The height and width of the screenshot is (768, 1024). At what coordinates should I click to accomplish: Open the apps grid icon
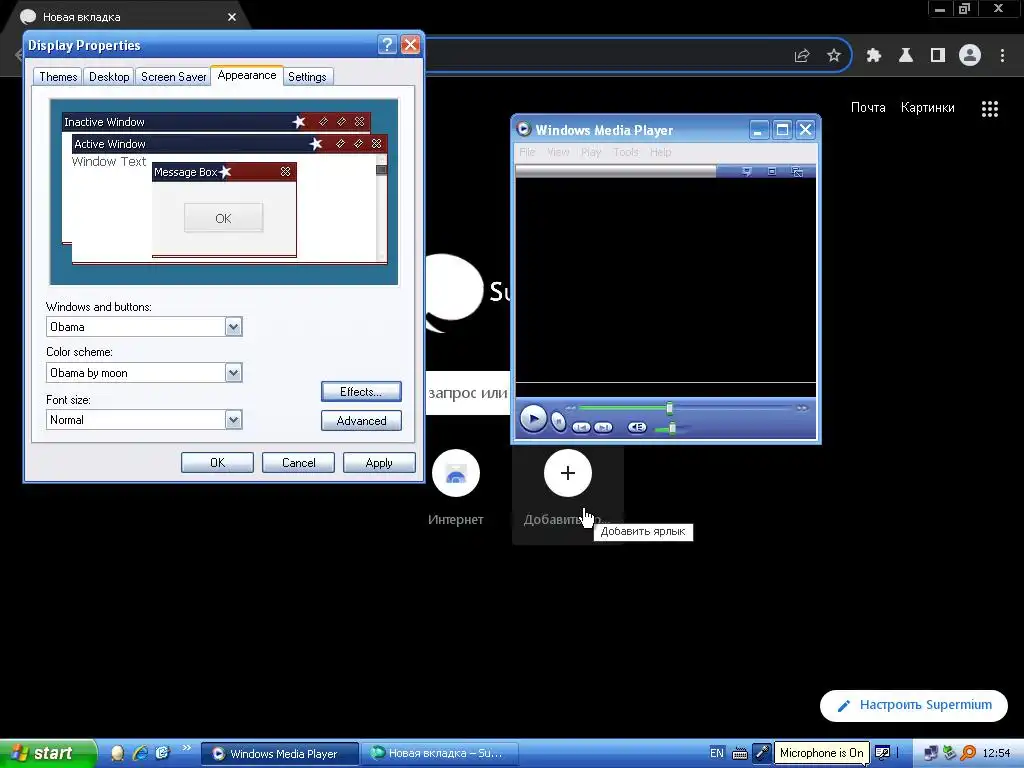click(990, 108)
